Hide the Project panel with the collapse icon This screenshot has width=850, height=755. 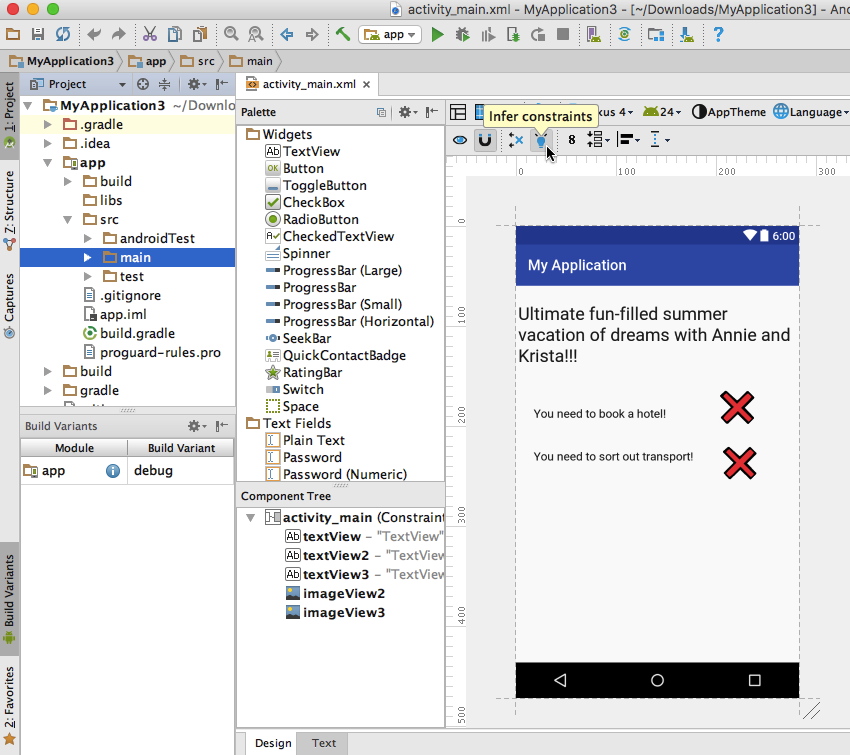[222, 84]
